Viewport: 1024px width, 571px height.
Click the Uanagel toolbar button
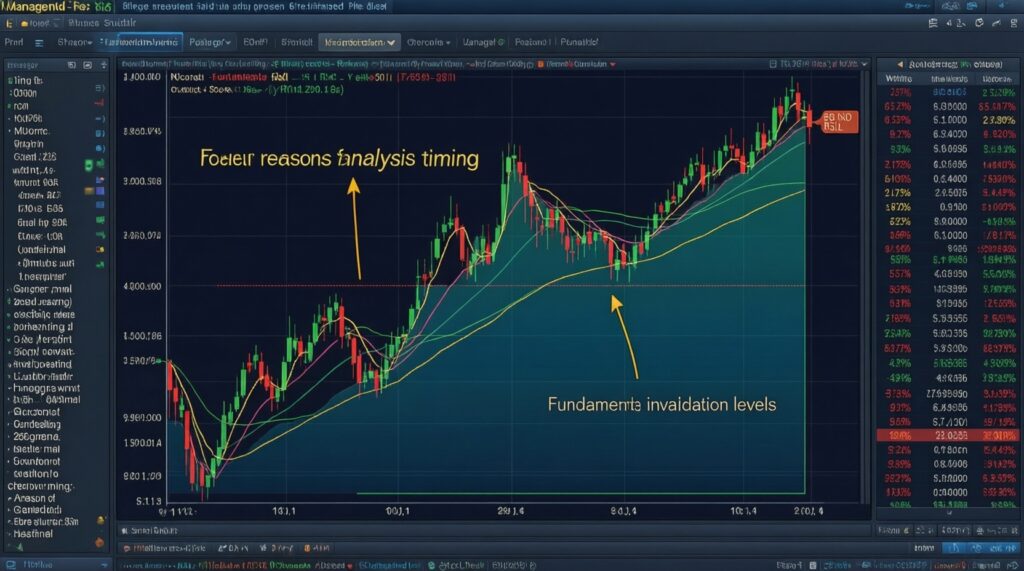coord(483,42)
